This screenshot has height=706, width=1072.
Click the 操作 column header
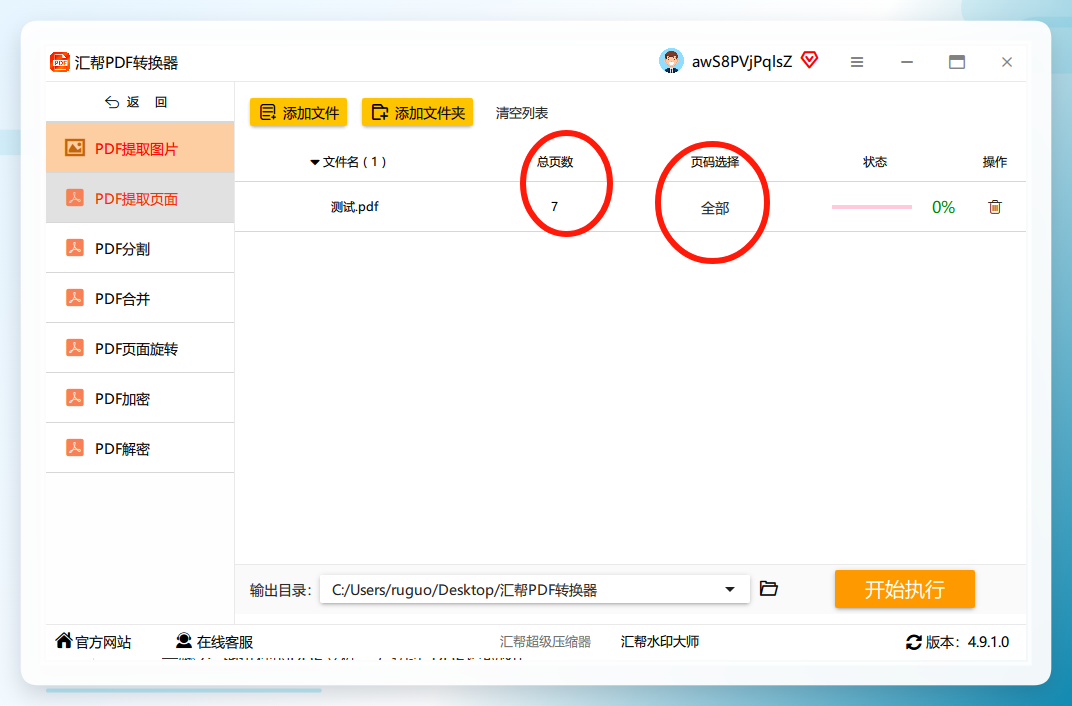click(995, 162)
